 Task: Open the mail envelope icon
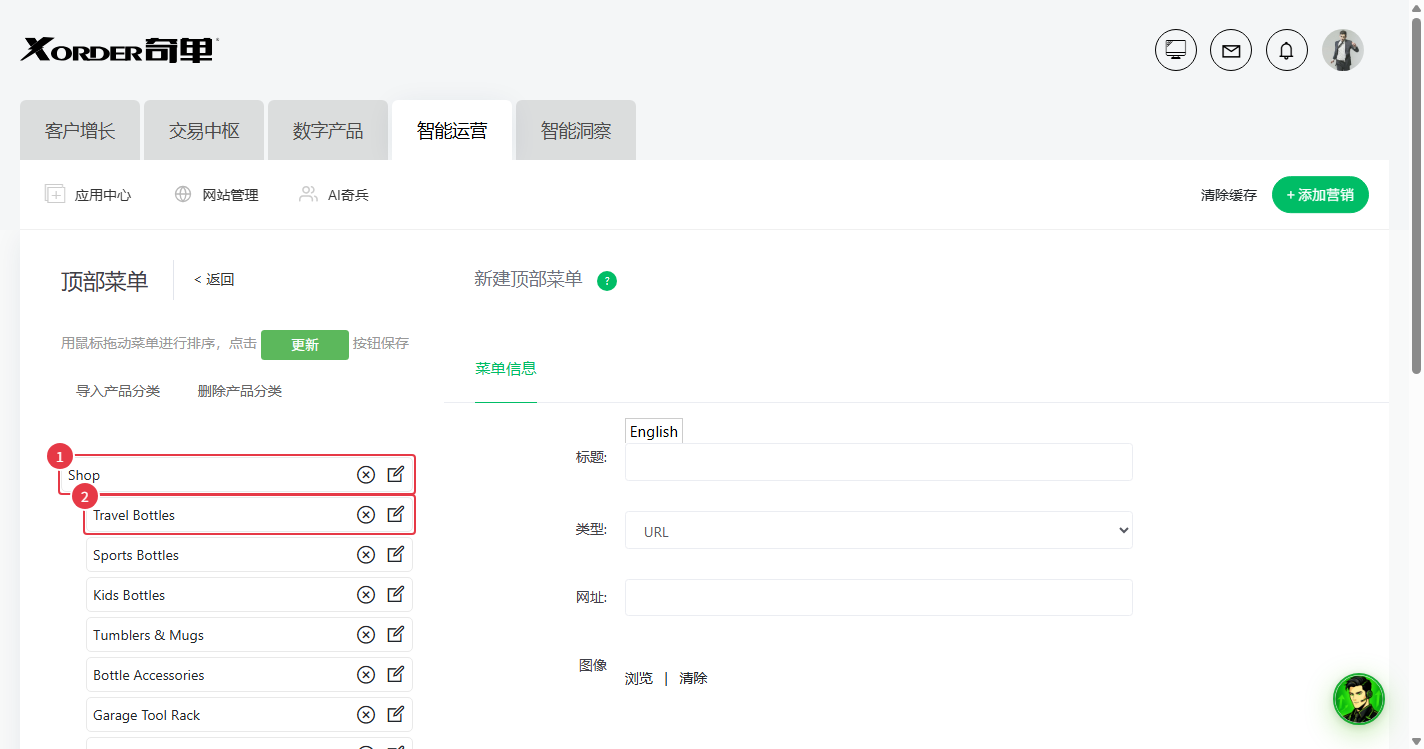[x=1231, y=50]
